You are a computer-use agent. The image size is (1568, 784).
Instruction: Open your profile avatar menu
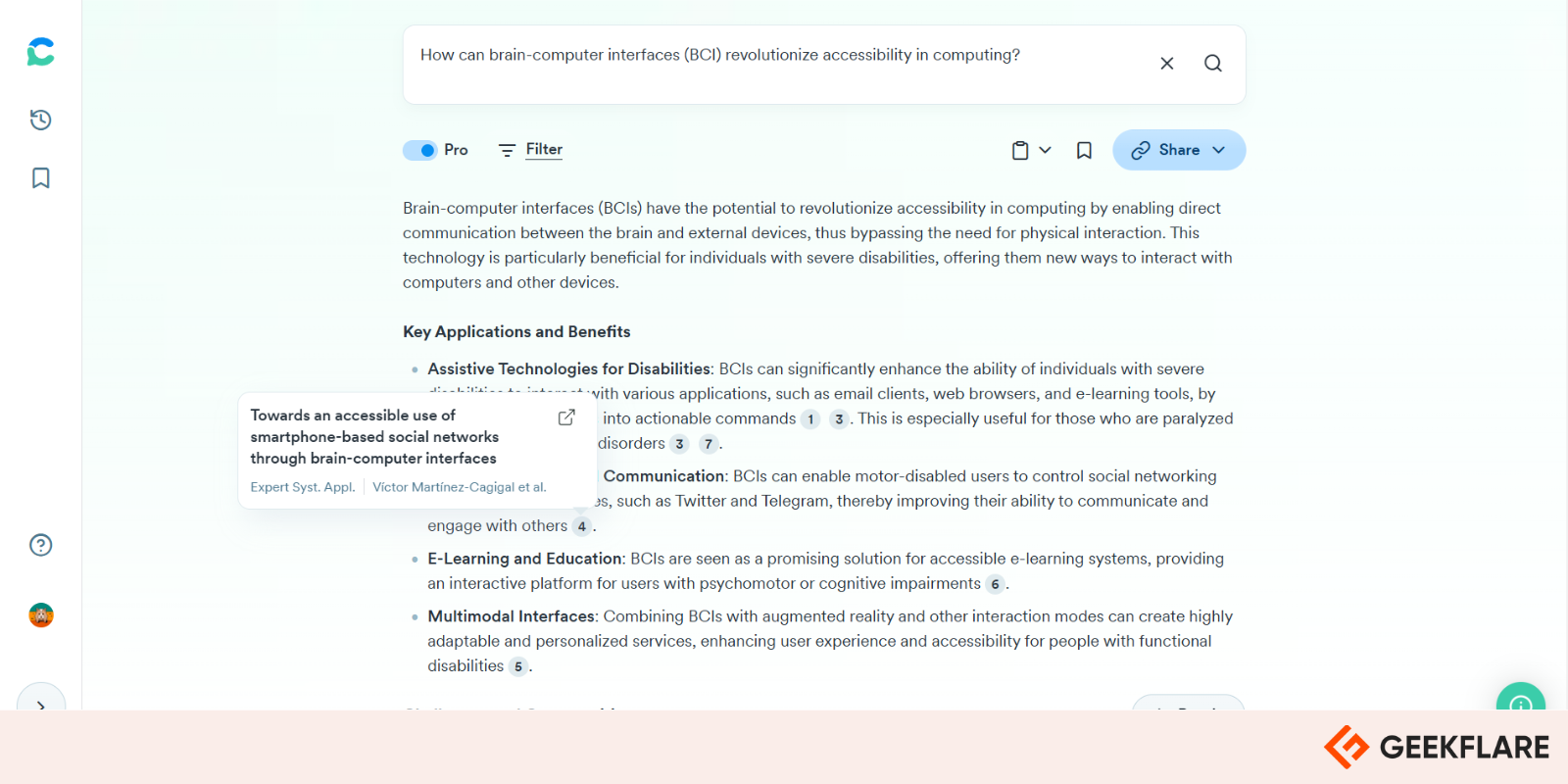coord(40,615)
